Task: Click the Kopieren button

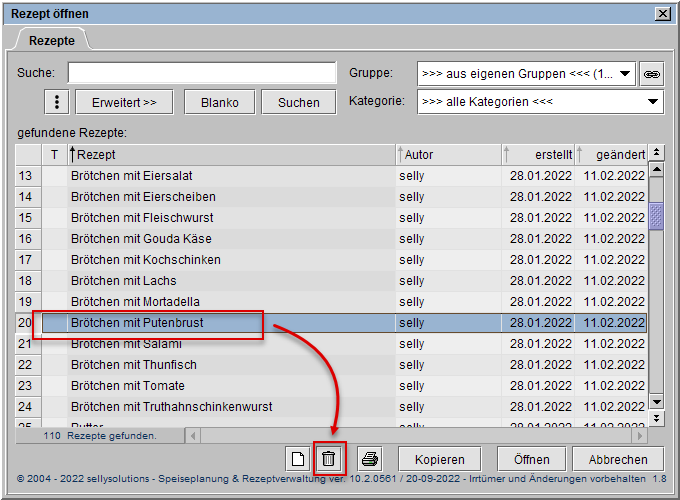Action: coord(440,459)
